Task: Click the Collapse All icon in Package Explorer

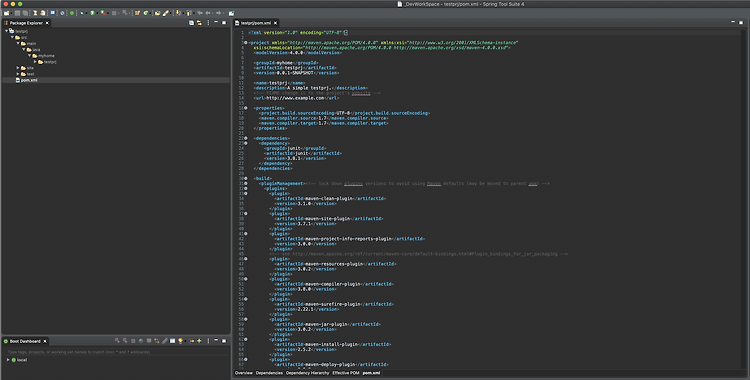Action: click(191, 23)
